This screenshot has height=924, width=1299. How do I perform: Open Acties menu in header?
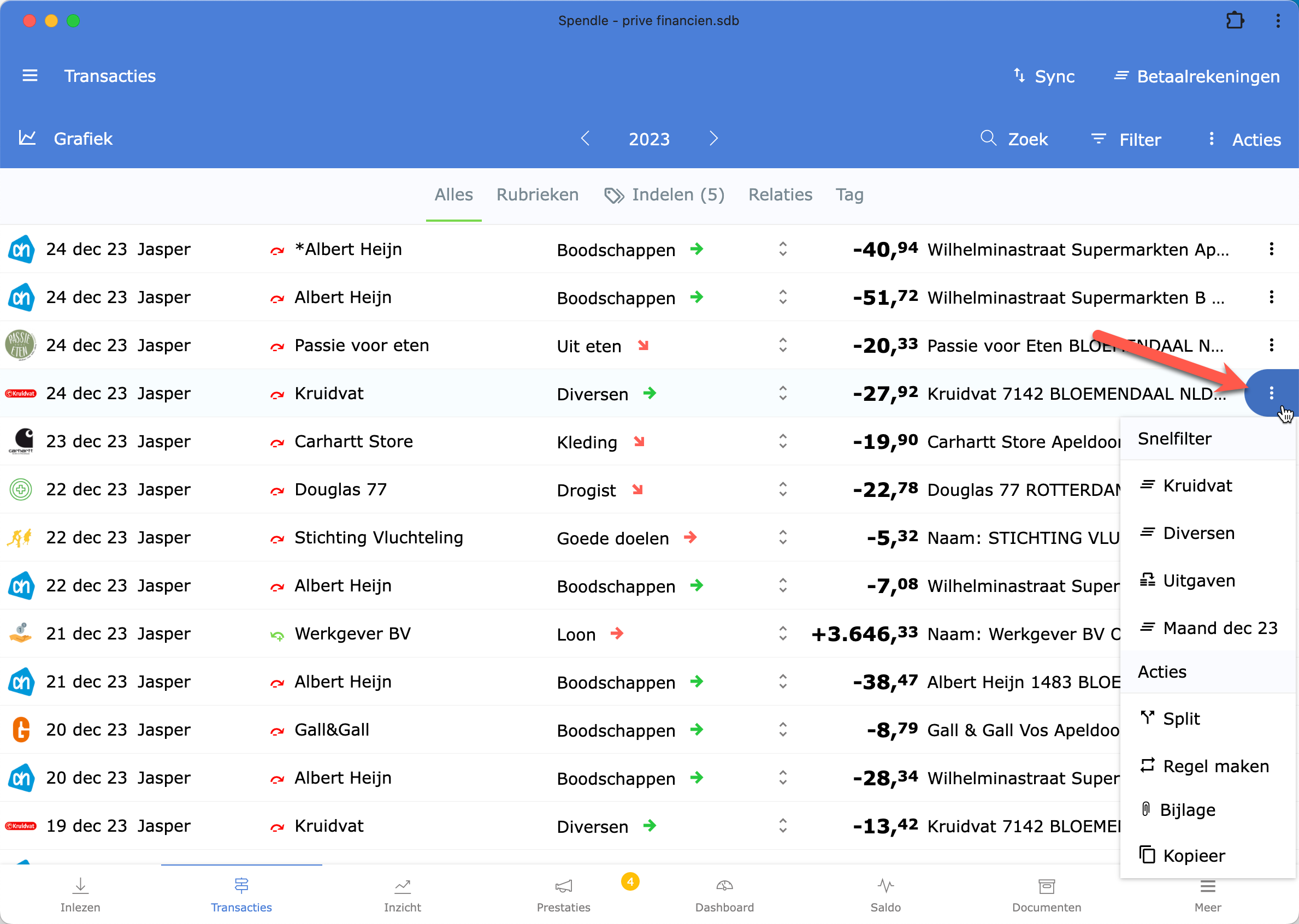1245,139
